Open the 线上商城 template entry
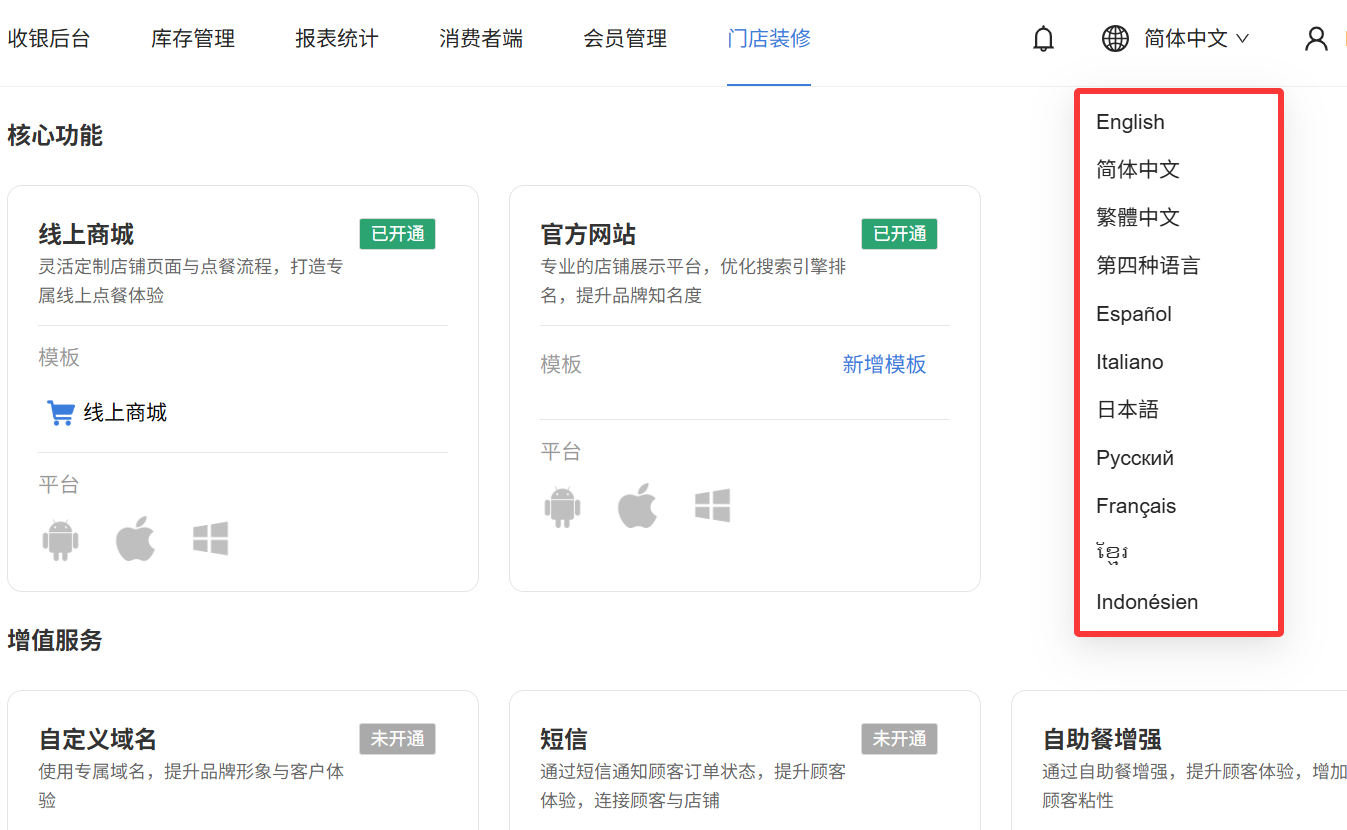 (125, 413)
